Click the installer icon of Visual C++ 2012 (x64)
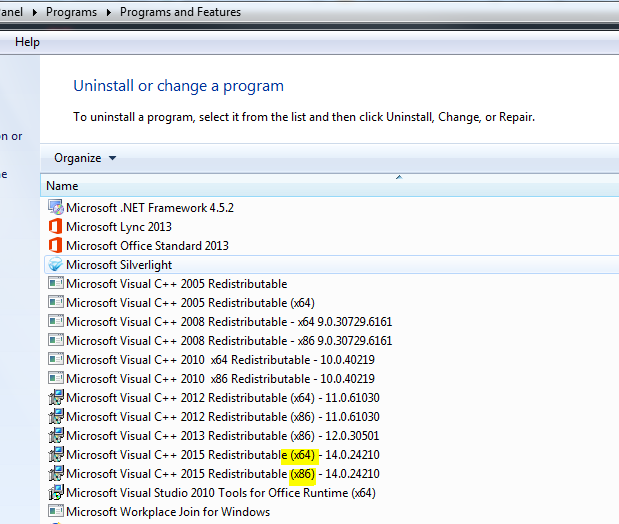The image size is (619, 524). (x=56, y=397)
